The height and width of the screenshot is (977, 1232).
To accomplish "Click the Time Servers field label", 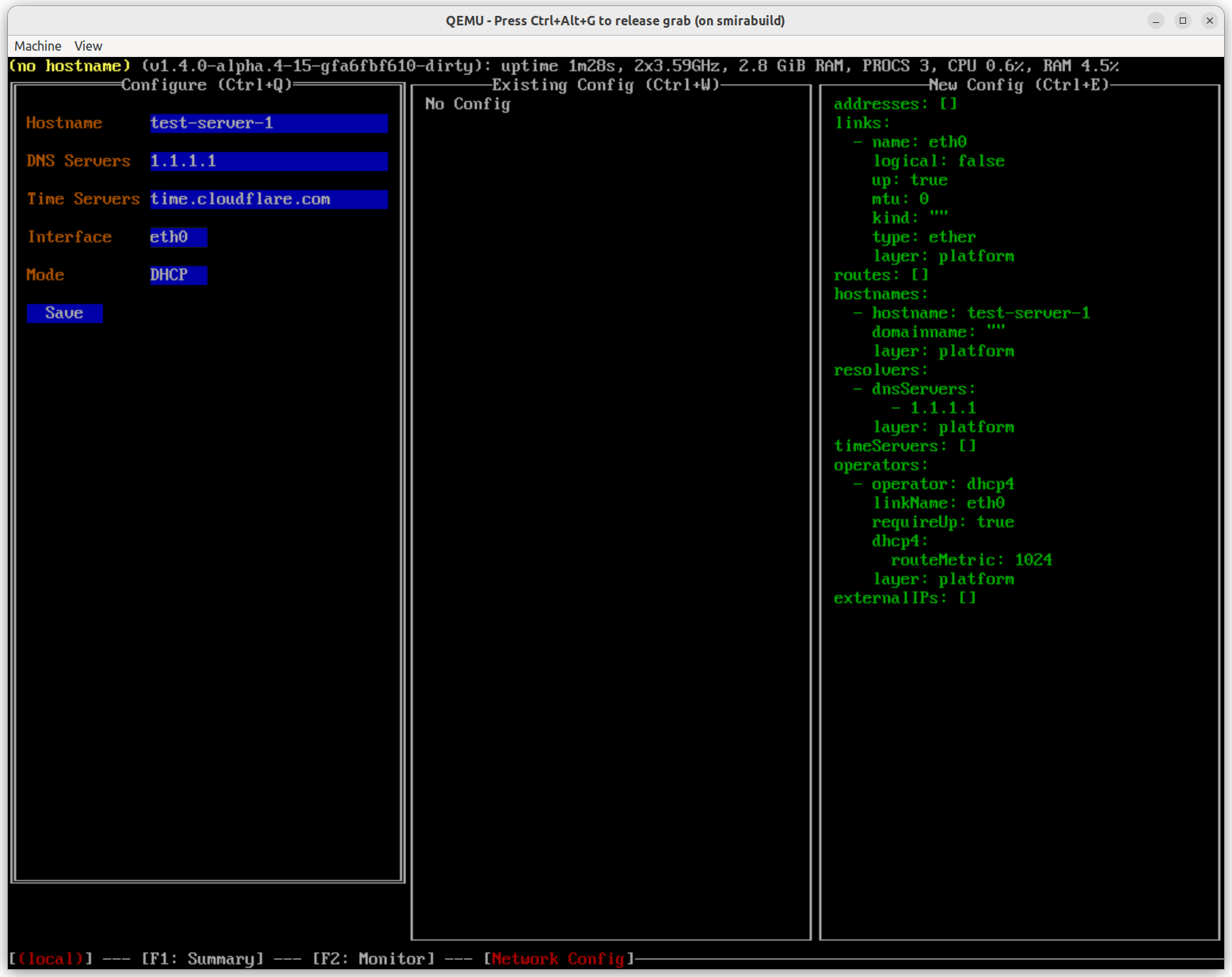I will (83, 199).
